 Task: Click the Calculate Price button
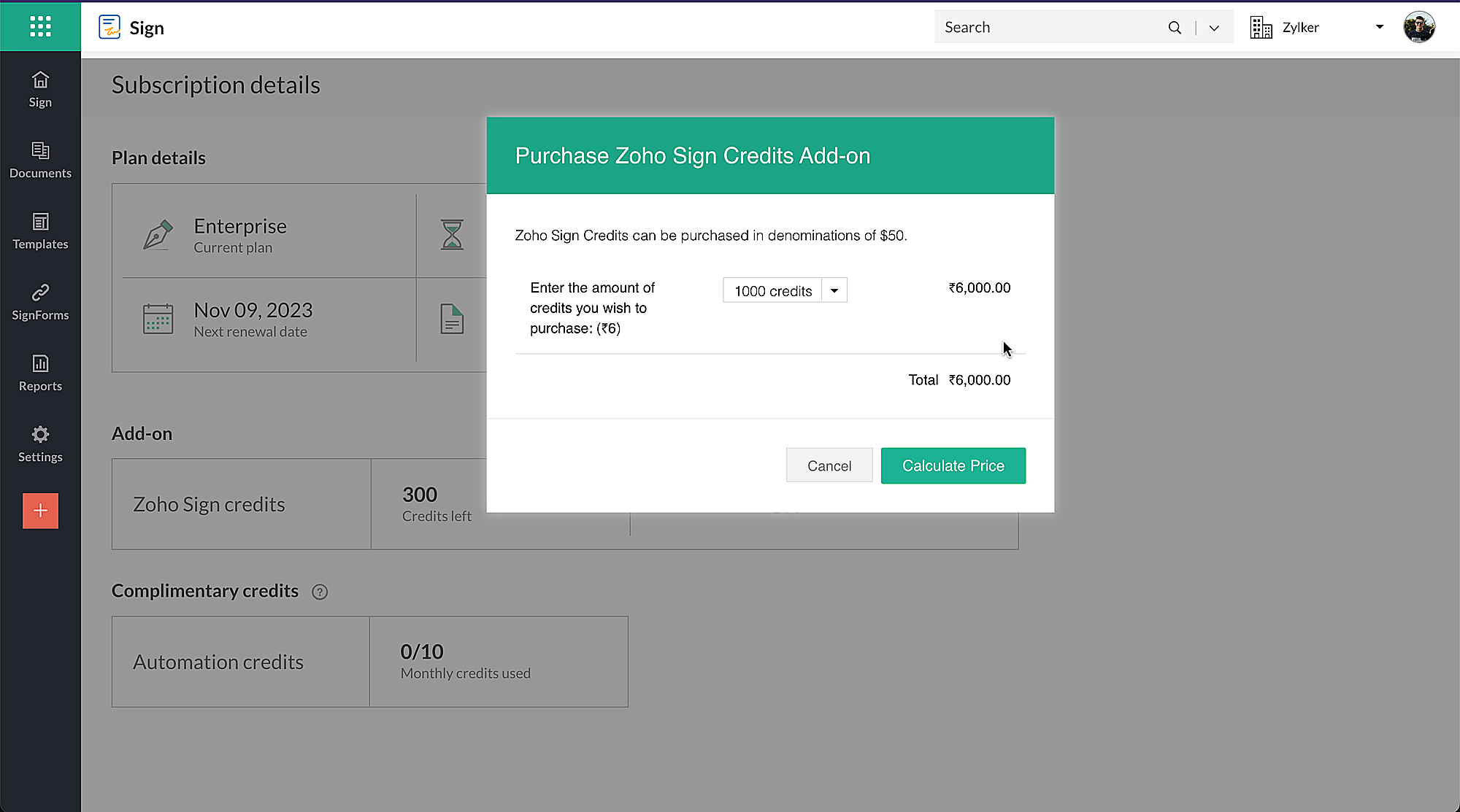coord(953,465)
